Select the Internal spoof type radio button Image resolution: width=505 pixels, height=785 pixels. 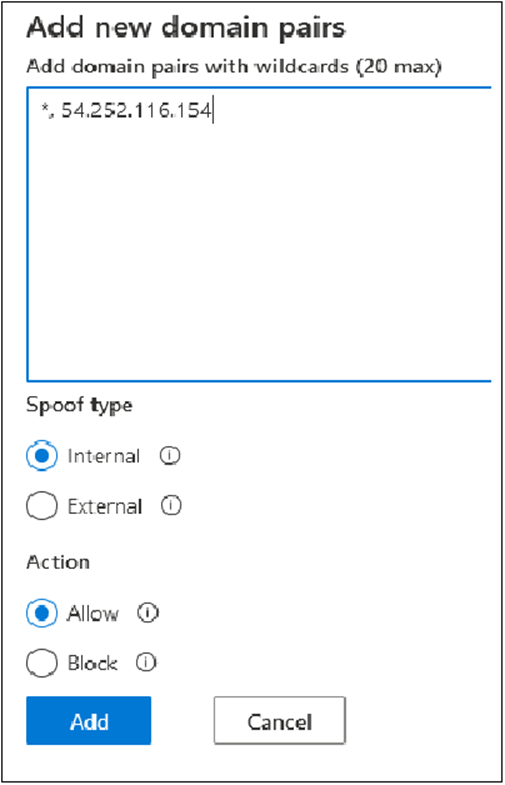[x=42, y=456]
